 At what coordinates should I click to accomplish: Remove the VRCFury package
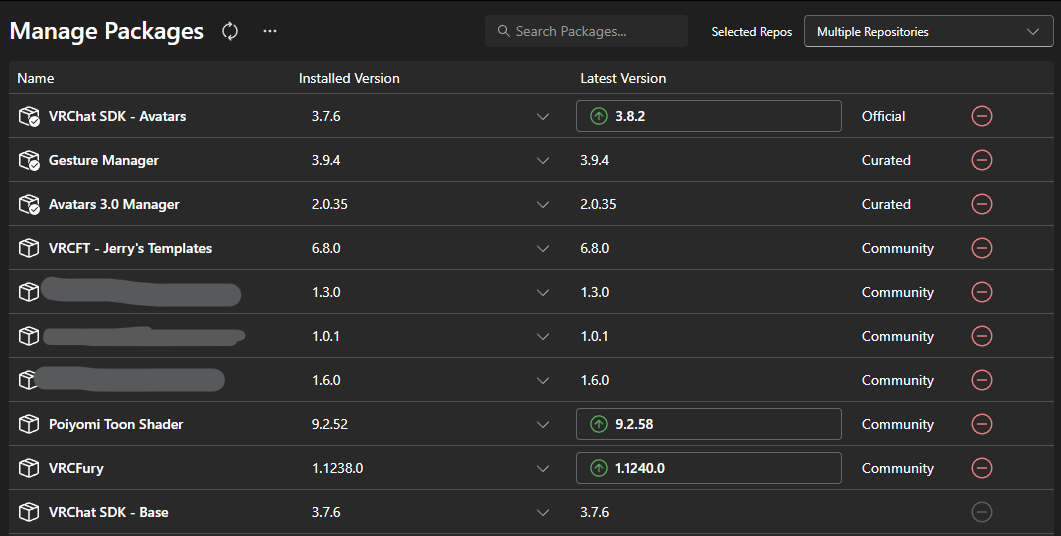982,468
